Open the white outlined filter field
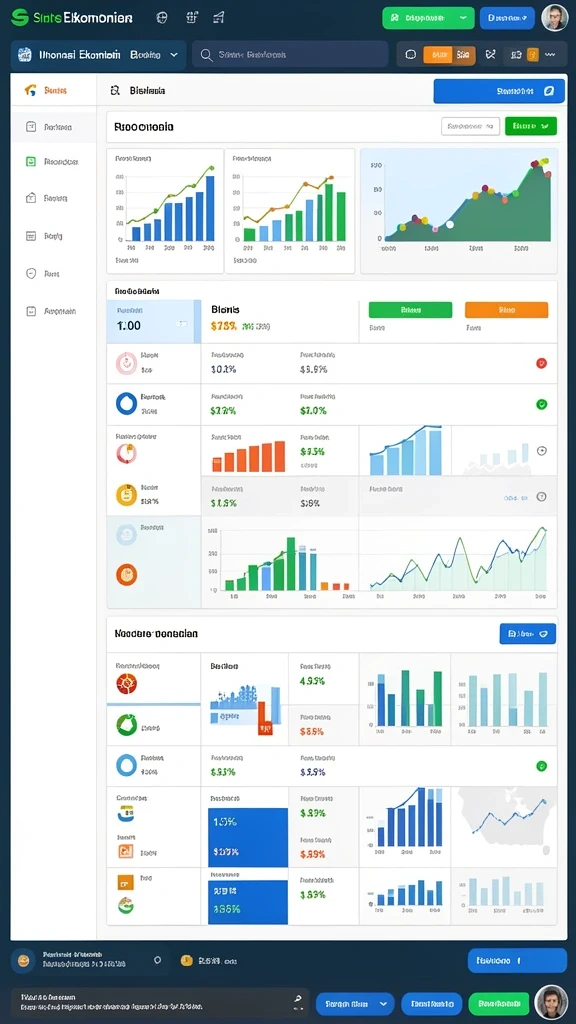Image resolution: width=576 pixels, height=1024 pixels. [x=470, y=126]
